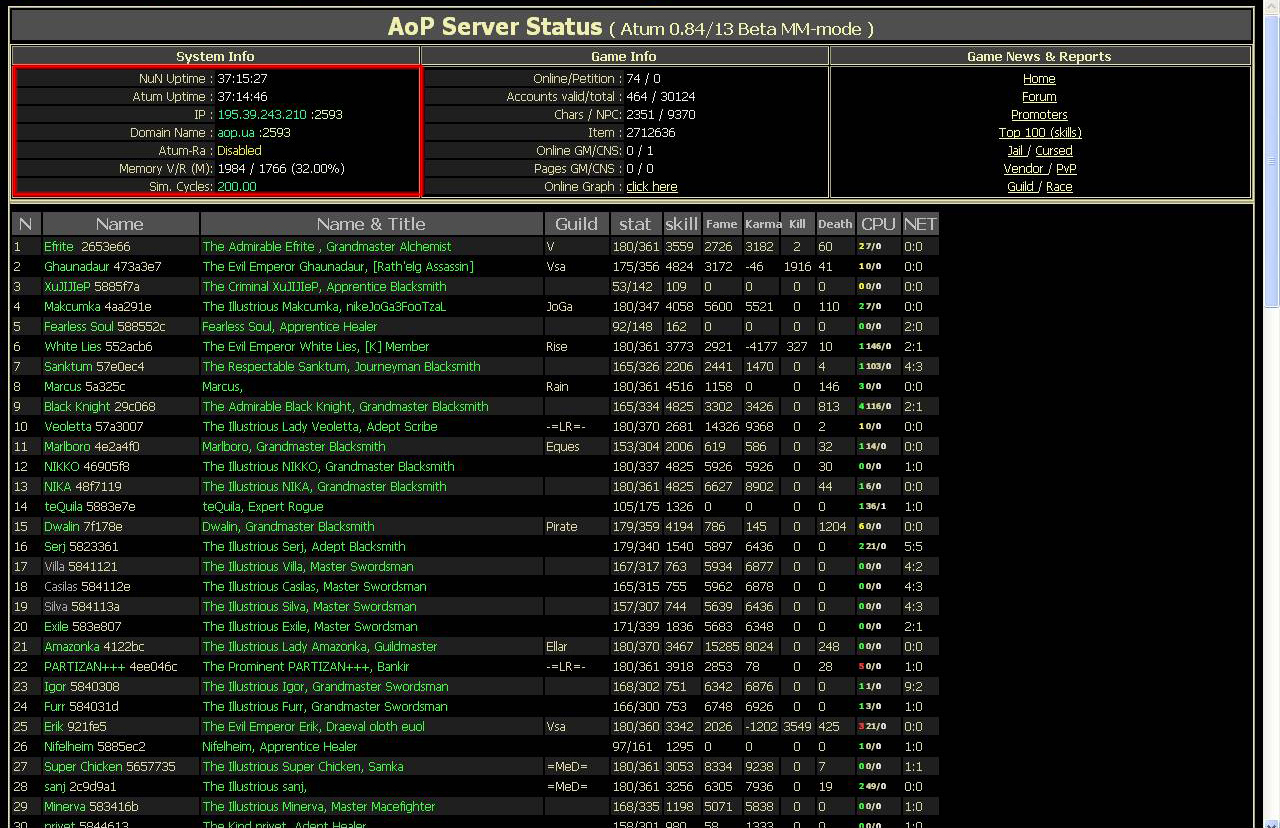Image resolution: width=1280 pixels, height=828 pixels.
Task: Click the vertical scrollbar up arrow
Action: (1271, 9)
